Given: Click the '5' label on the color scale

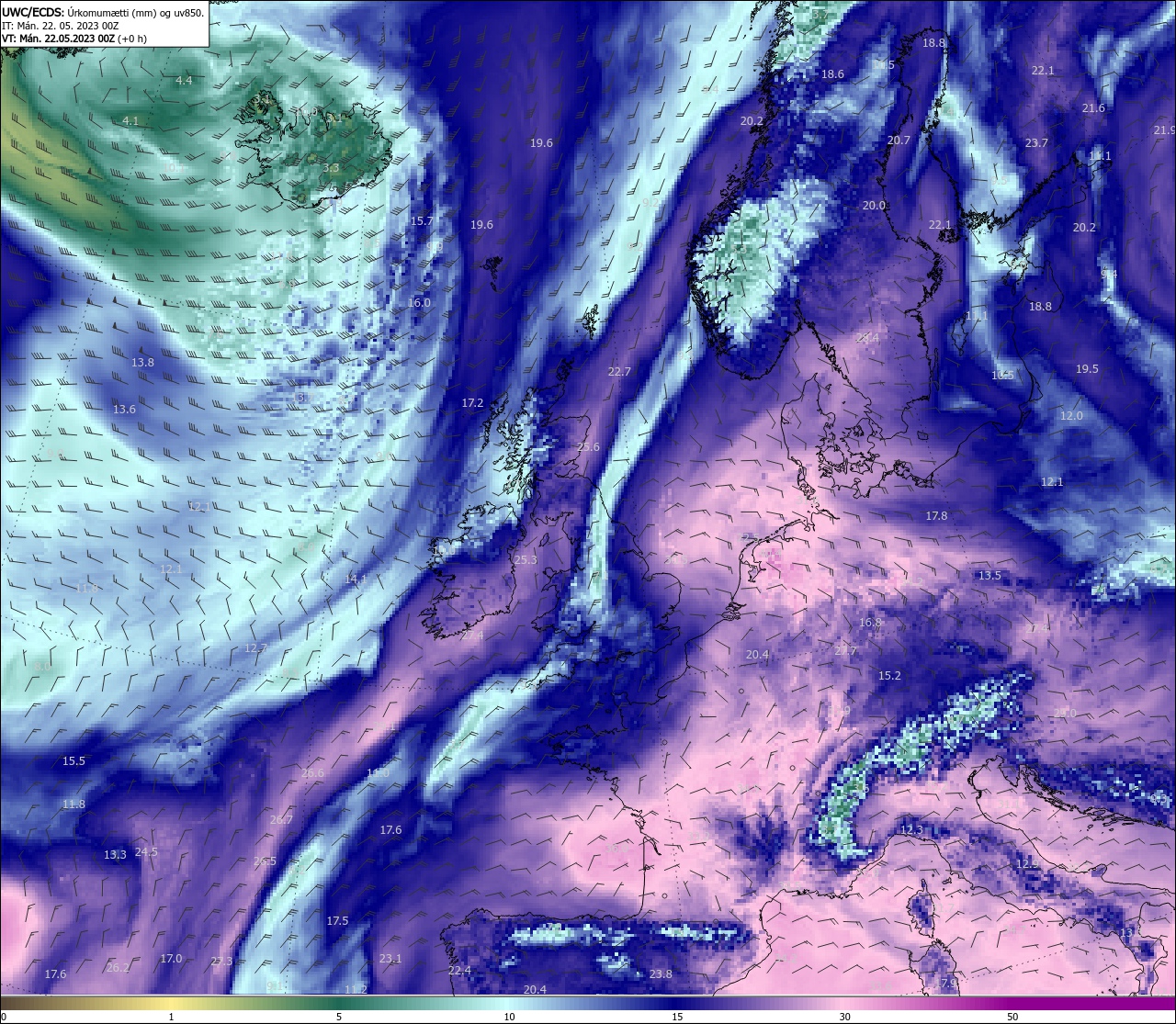Looking at the screenshot, I should click(339, 1017).
